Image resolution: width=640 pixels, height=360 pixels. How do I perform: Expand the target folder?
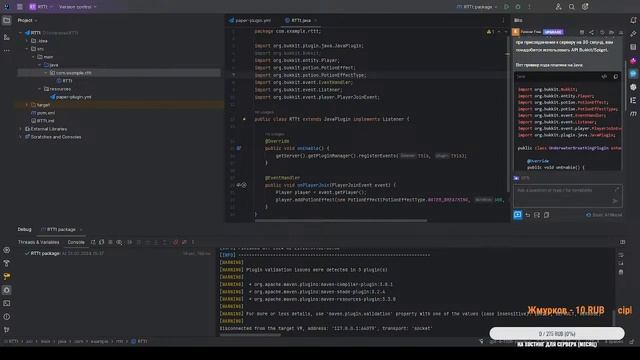[x=27, y=105]
